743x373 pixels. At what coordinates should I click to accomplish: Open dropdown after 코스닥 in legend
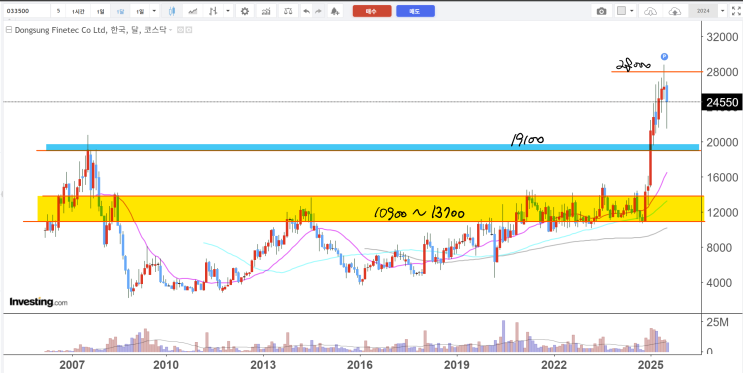coord(171,30)
